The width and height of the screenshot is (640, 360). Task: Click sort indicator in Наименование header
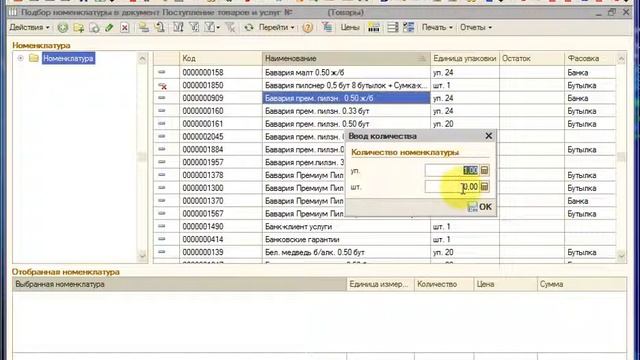421,59
